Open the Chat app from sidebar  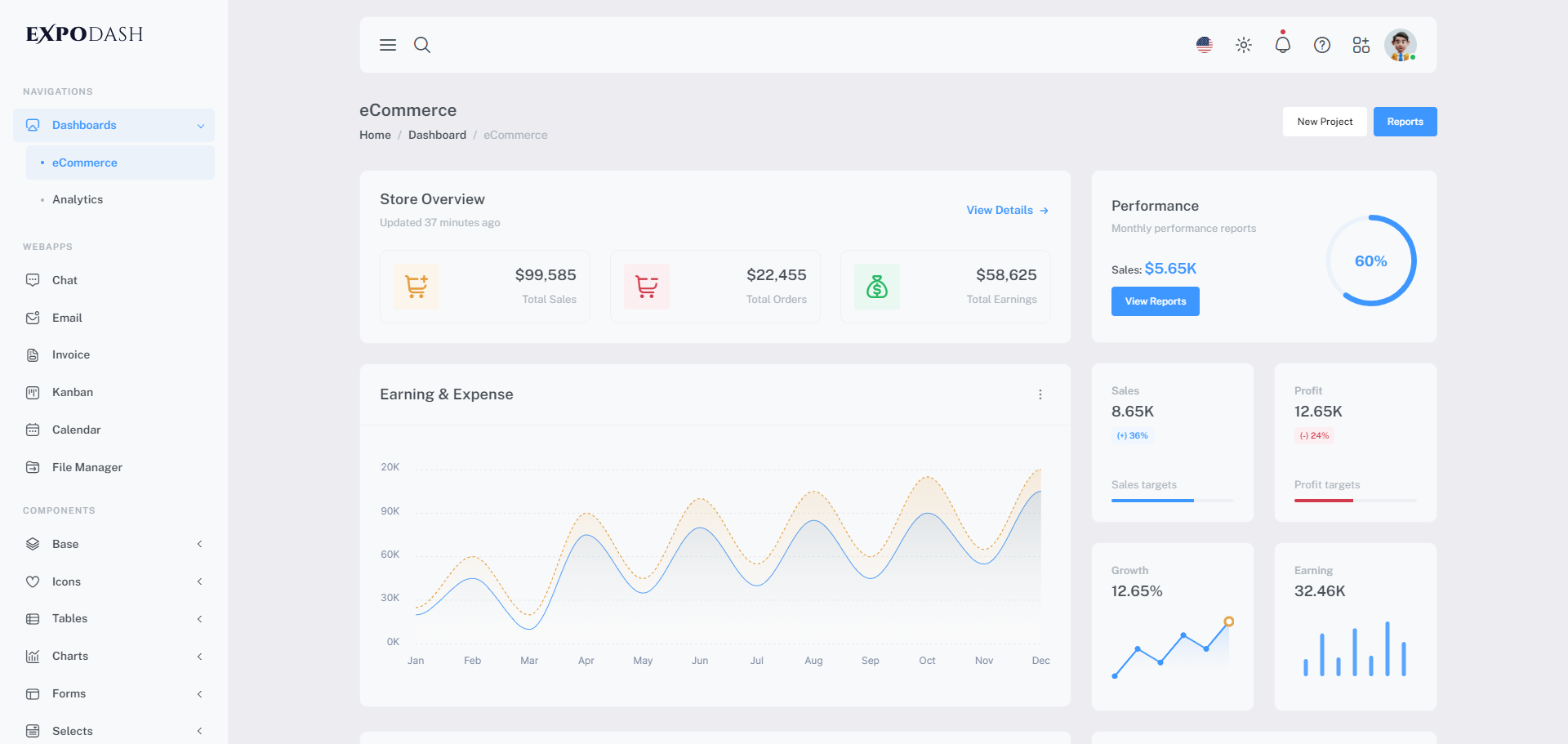(64, 279)
